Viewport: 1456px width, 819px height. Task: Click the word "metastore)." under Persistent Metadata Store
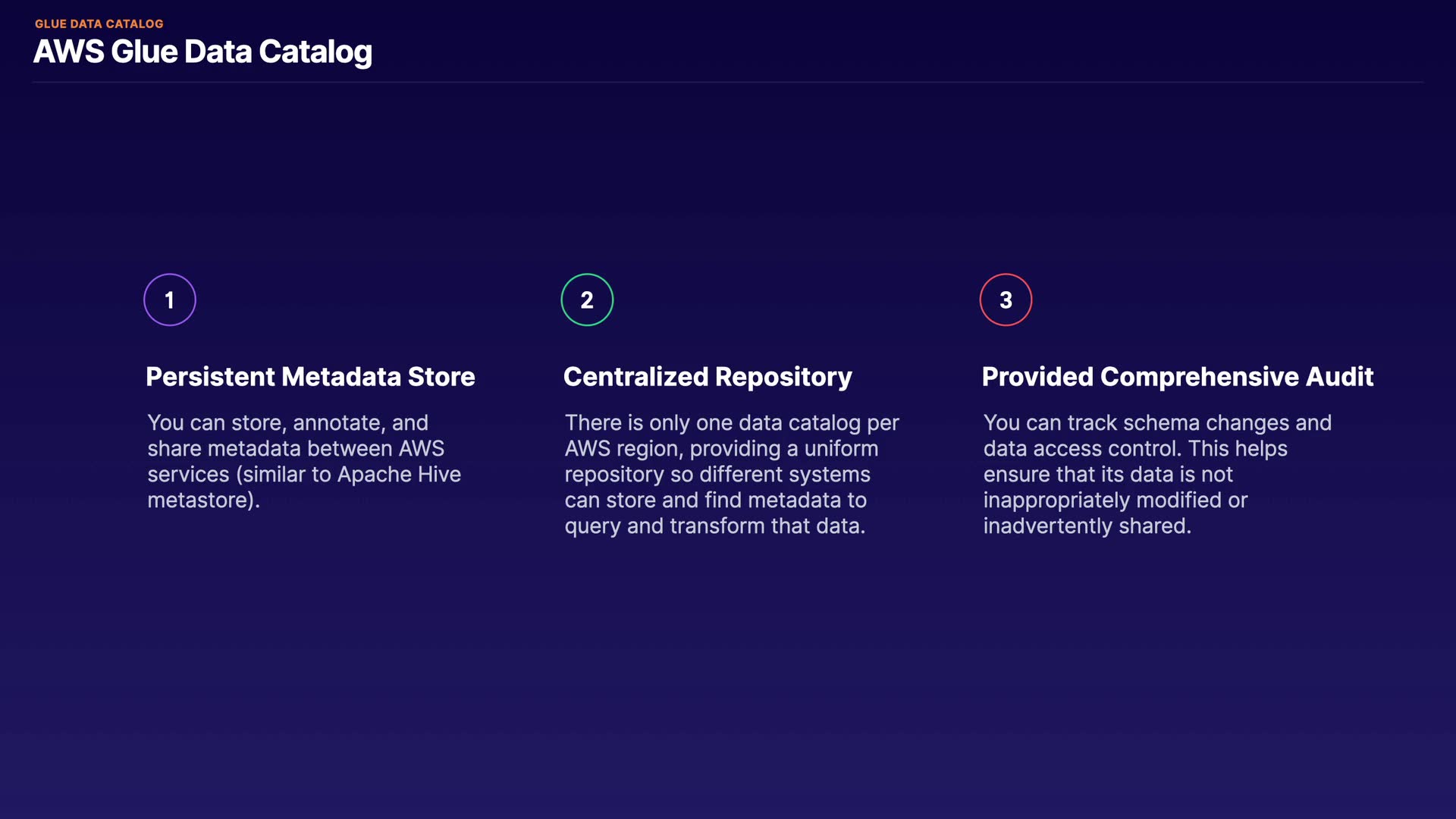pos(203,500)
